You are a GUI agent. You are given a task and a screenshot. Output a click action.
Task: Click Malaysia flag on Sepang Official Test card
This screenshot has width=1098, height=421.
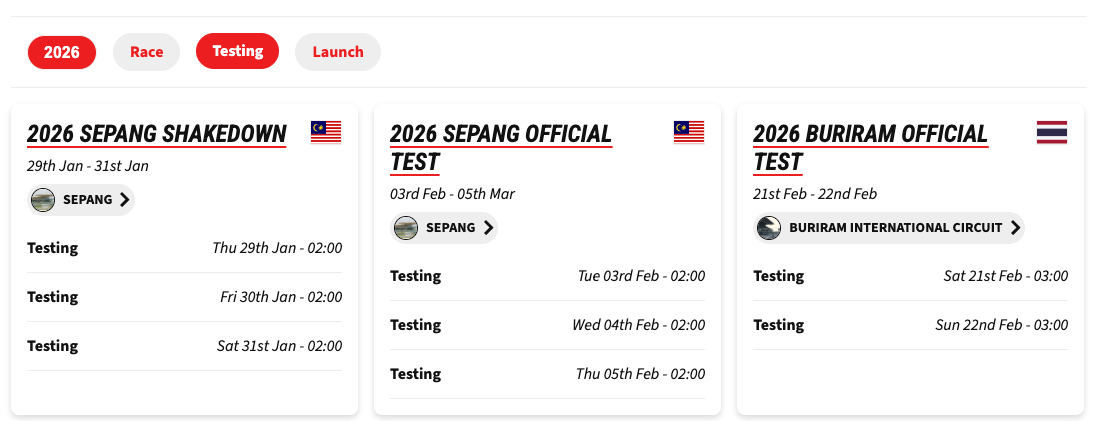(x=689, y=132)
